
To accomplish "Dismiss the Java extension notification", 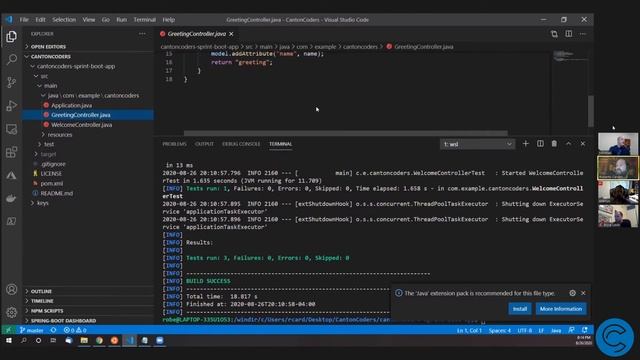I will [583, 293].
